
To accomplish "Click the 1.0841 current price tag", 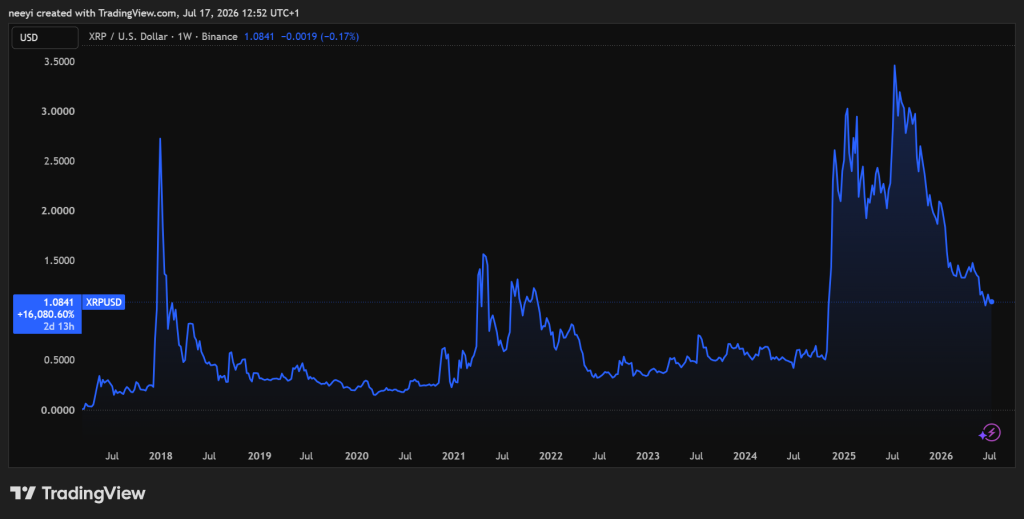I will pos(59,302).
